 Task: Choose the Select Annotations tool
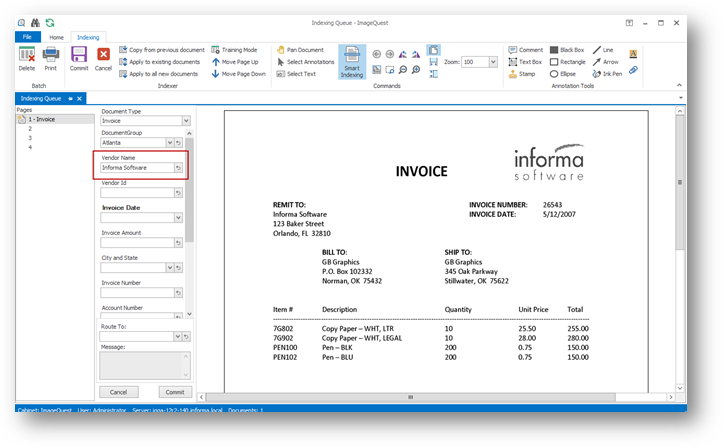(x=305, y=62)
